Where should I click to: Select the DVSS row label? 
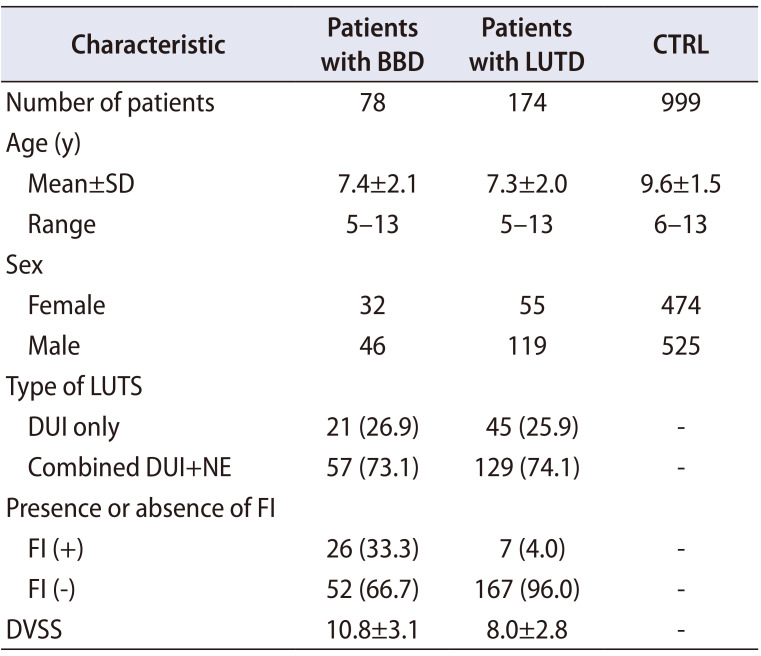[x=36, y=631]
